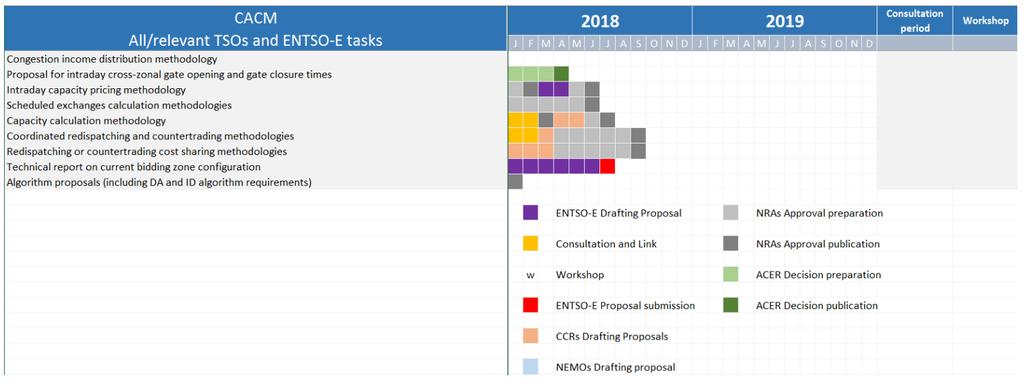
Task: Click the purple ENTSO-E Drafting Proposal legend swatch
Action: [530, 213]
